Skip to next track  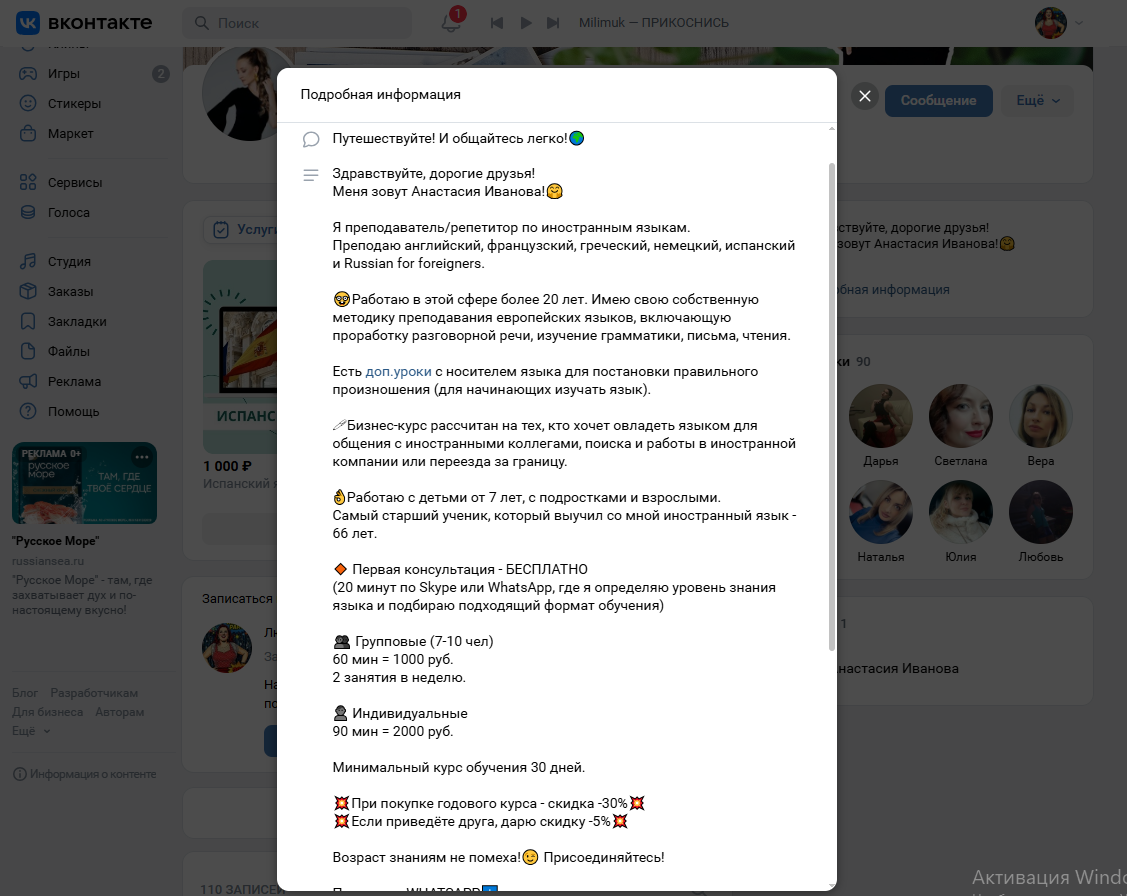(553, 23)
